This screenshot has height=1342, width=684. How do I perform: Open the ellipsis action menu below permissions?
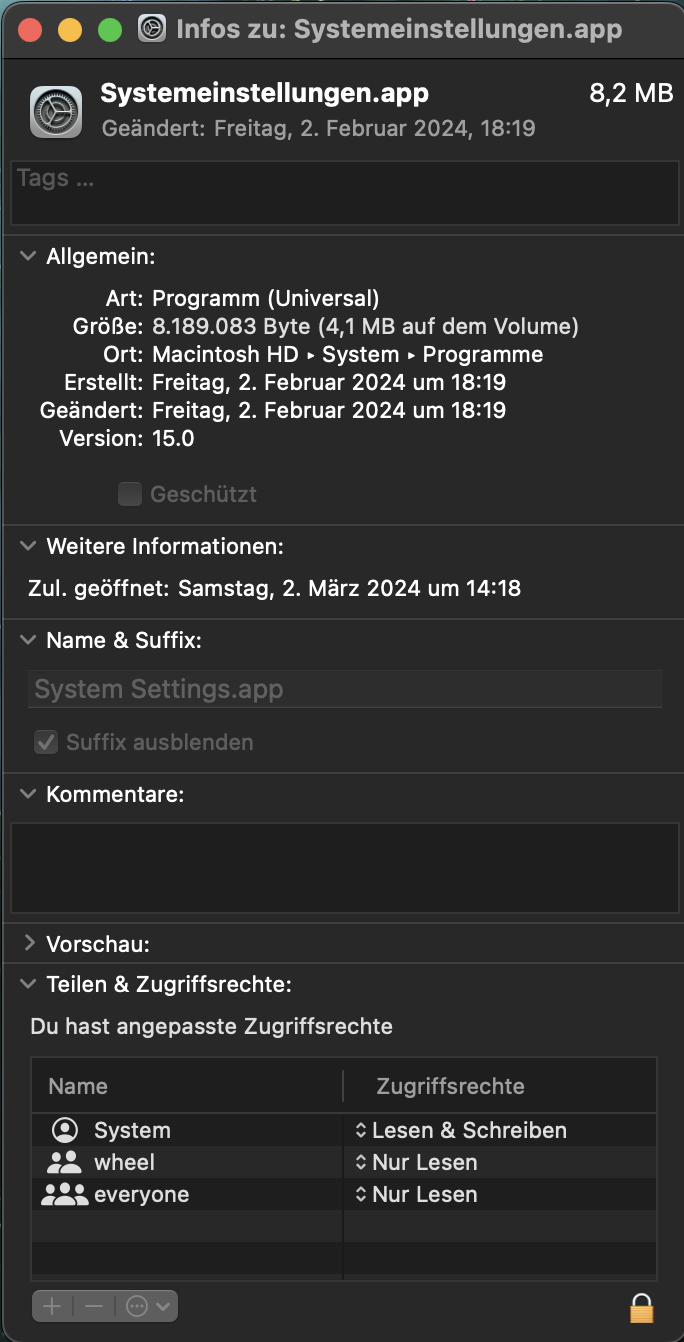pos(148,1306)
